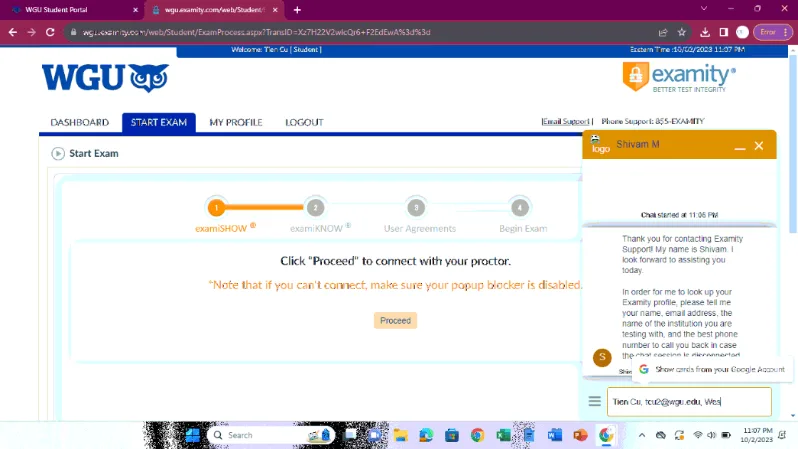Open PowerPoint from the taskbar
The width and height of the screenshot is (798, 449).
coord(580,435)
